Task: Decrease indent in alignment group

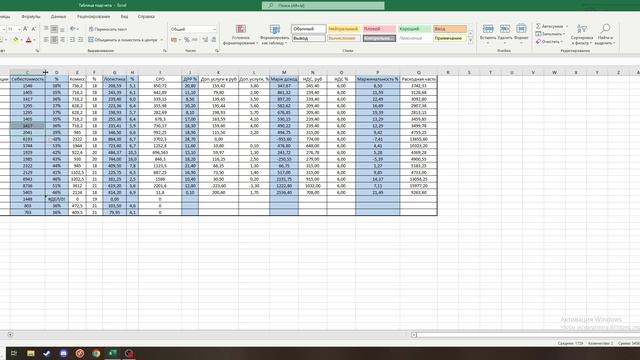Action: coord(72,40)
